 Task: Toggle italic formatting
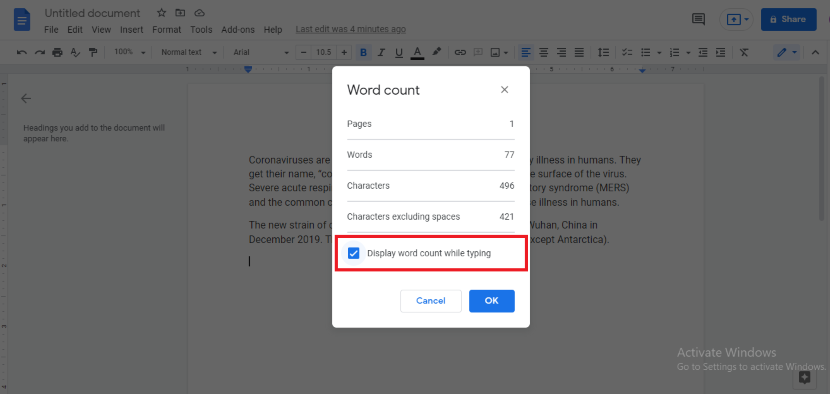tap(381, 52)
